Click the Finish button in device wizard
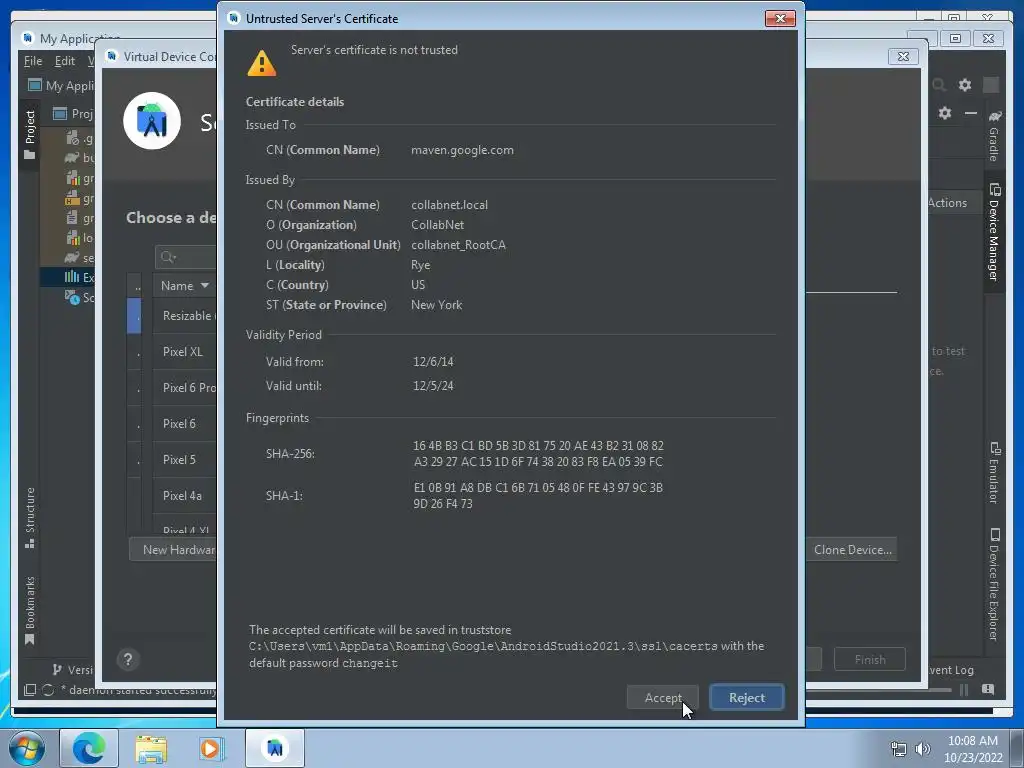This screenshot has height=768, width=1024. 870,660
